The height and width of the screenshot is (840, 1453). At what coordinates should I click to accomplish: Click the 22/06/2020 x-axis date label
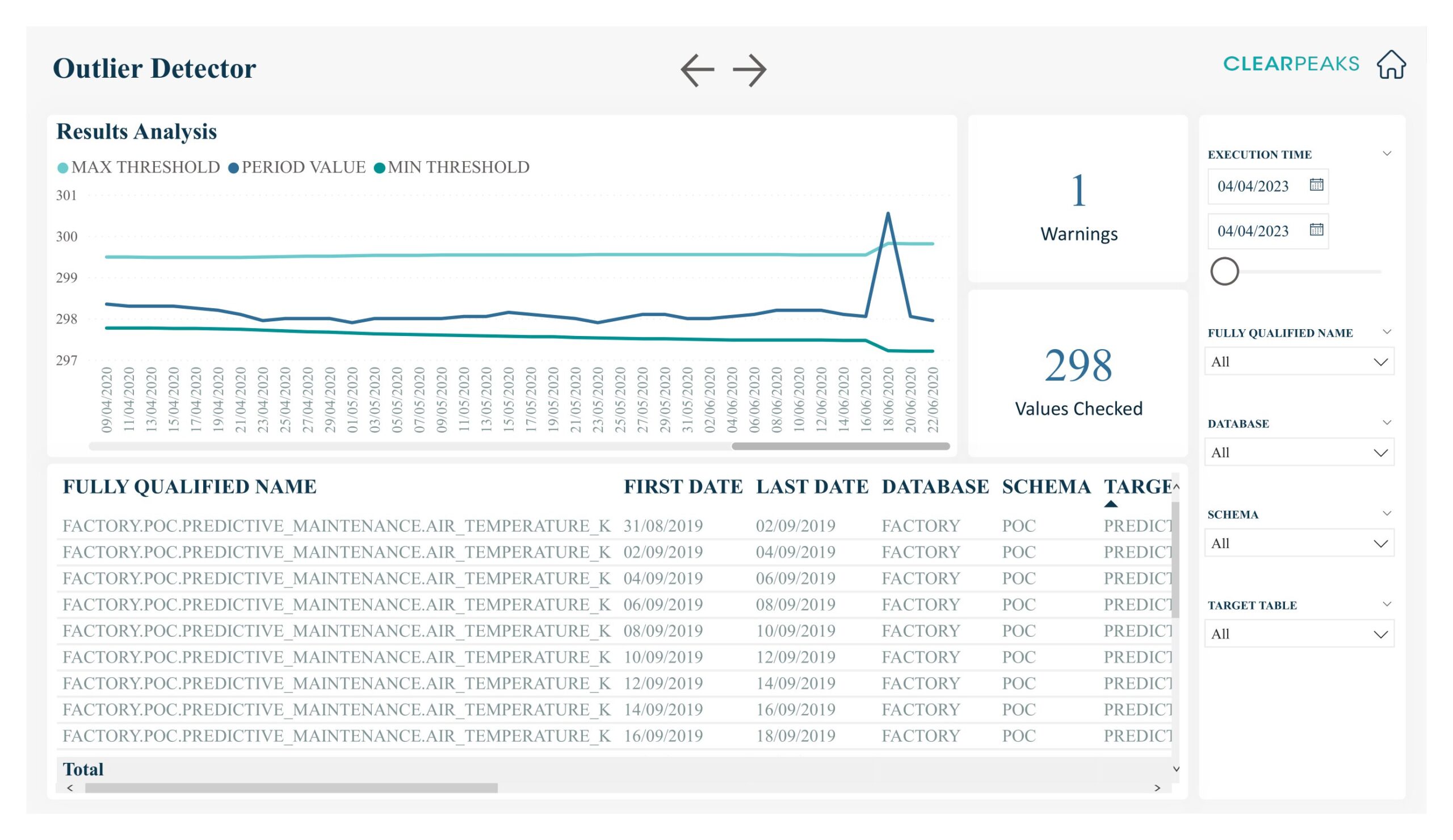tap(933, 400)
